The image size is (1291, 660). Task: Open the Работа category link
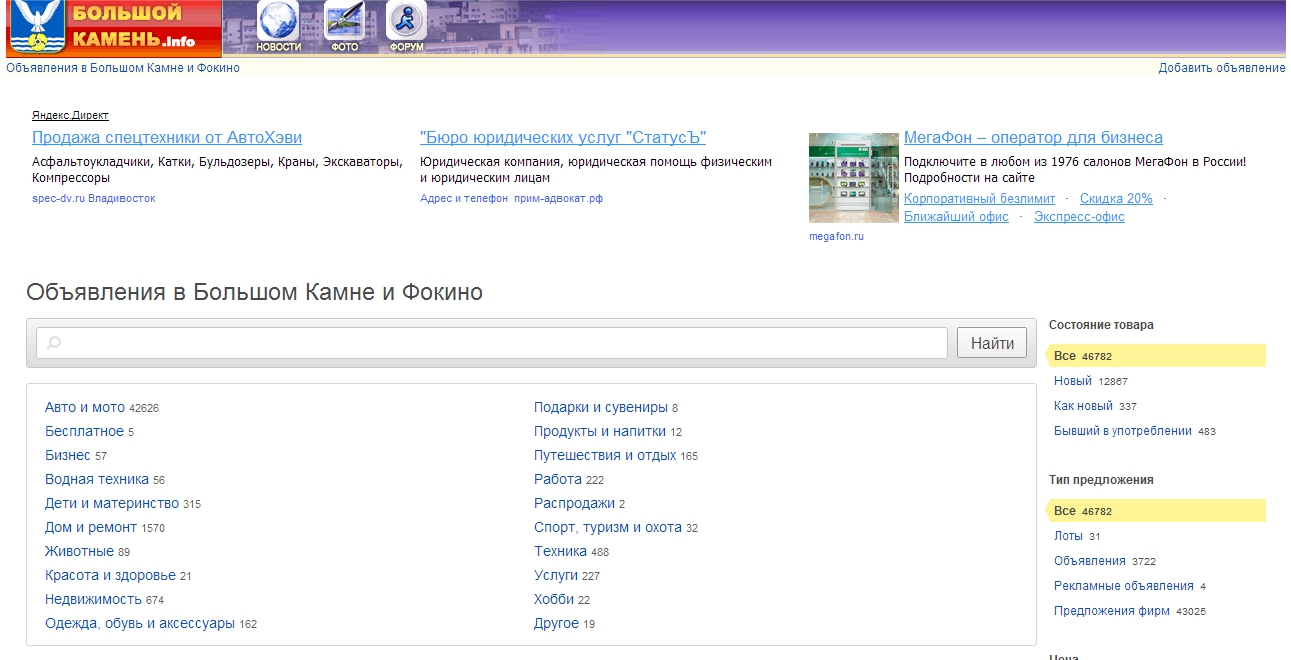[x=557, y=479]
